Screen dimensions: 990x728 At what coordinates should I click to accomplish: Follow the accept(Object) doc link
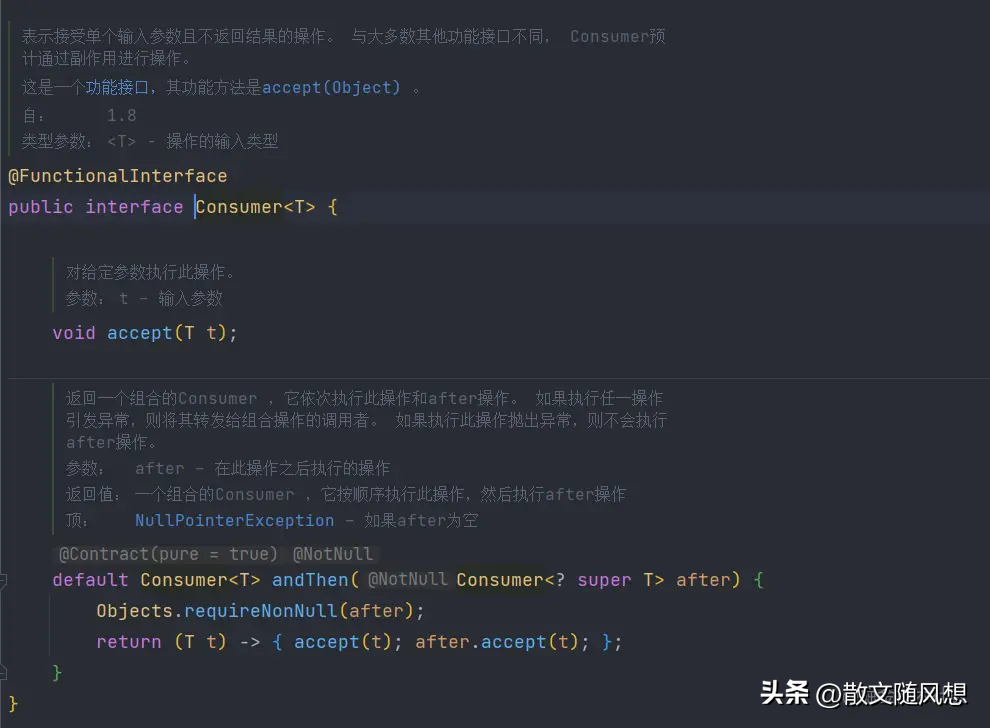point(331,88)
